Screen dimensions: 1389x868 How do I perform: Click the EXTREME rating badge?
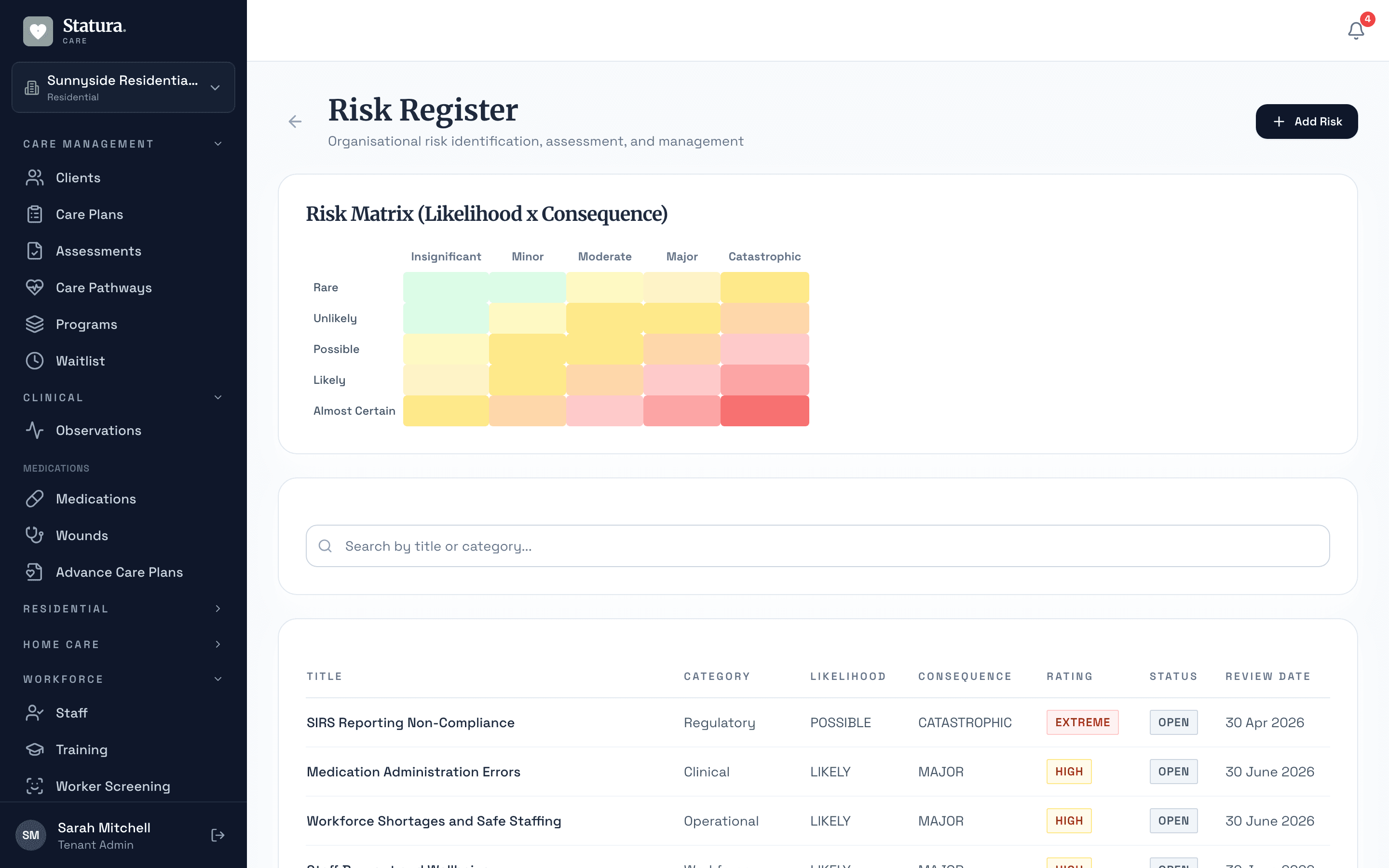(x=1082, y=723)
